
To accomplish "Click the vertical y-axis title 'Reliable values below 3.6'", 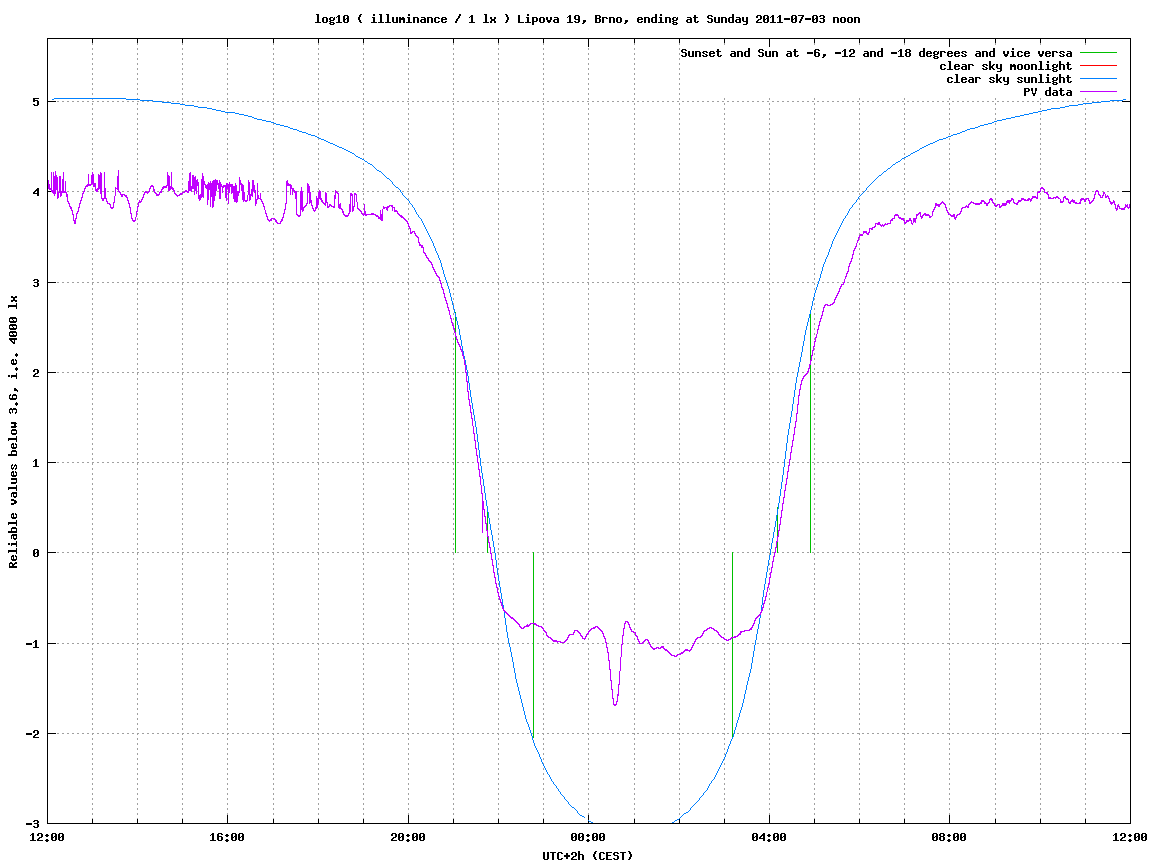I will coord(13,432).
